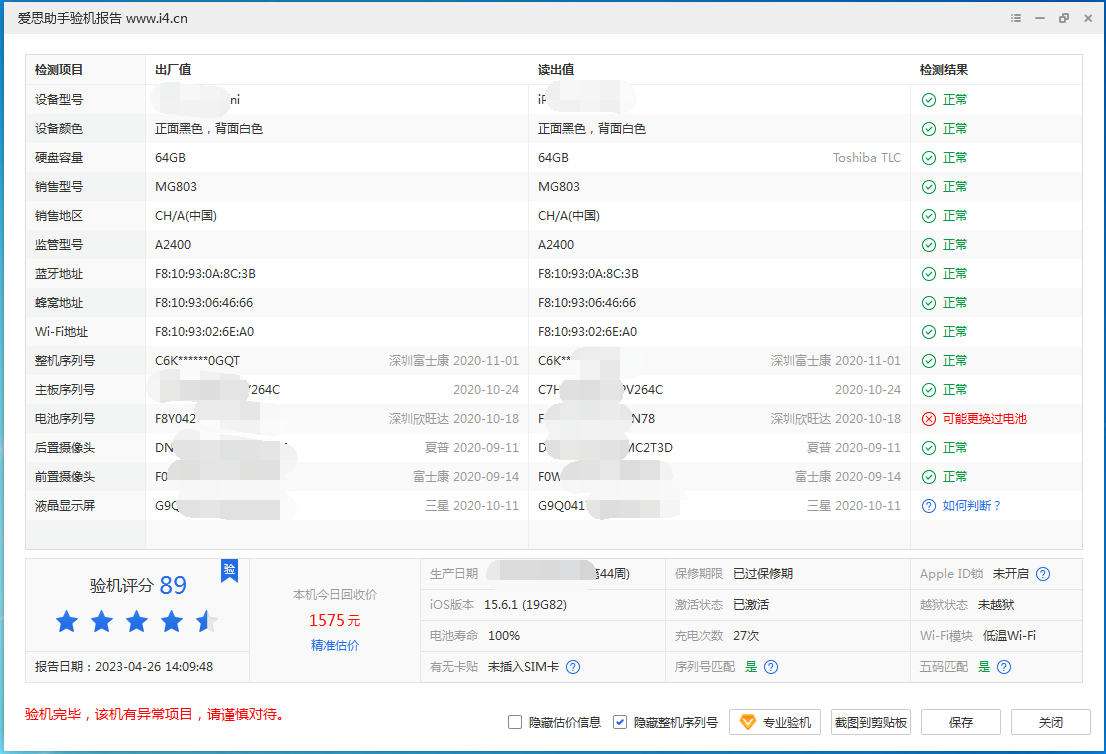Click the help icon next to 五码匹配
The width and height of the screenshot is (1106, 754).
(x=1004, y=667)
